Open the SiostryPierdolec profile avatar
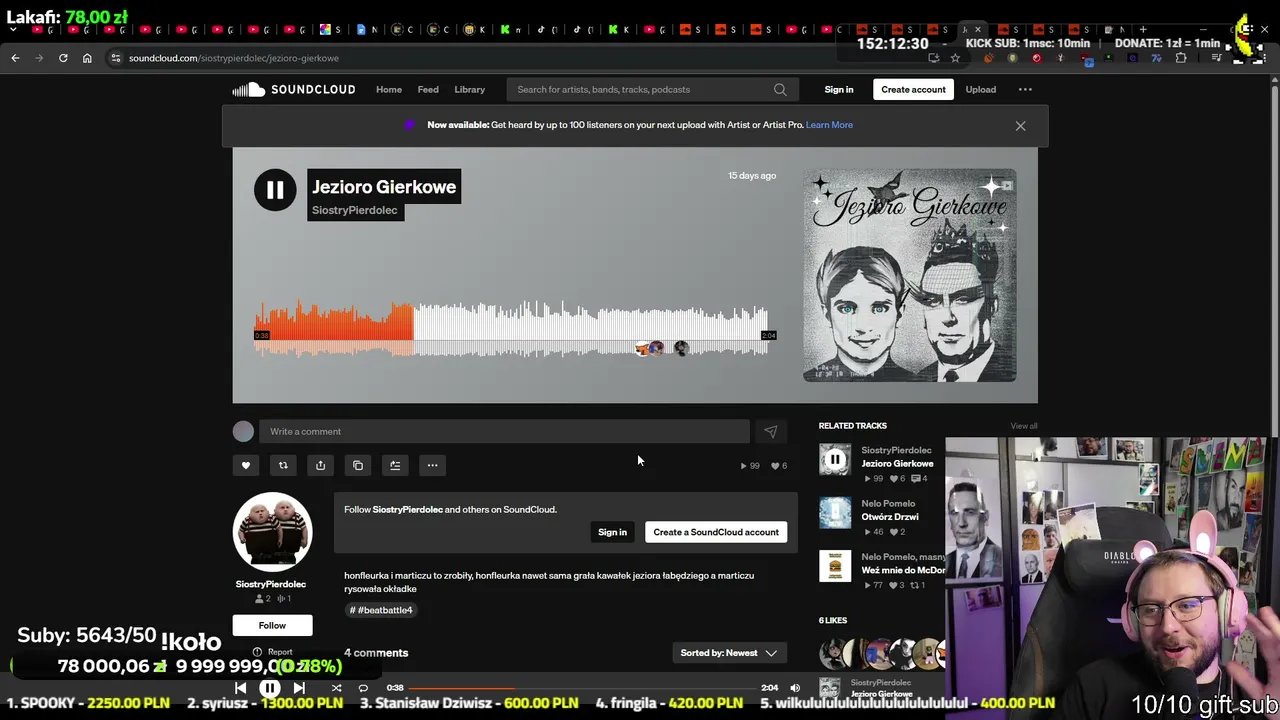 272,531
